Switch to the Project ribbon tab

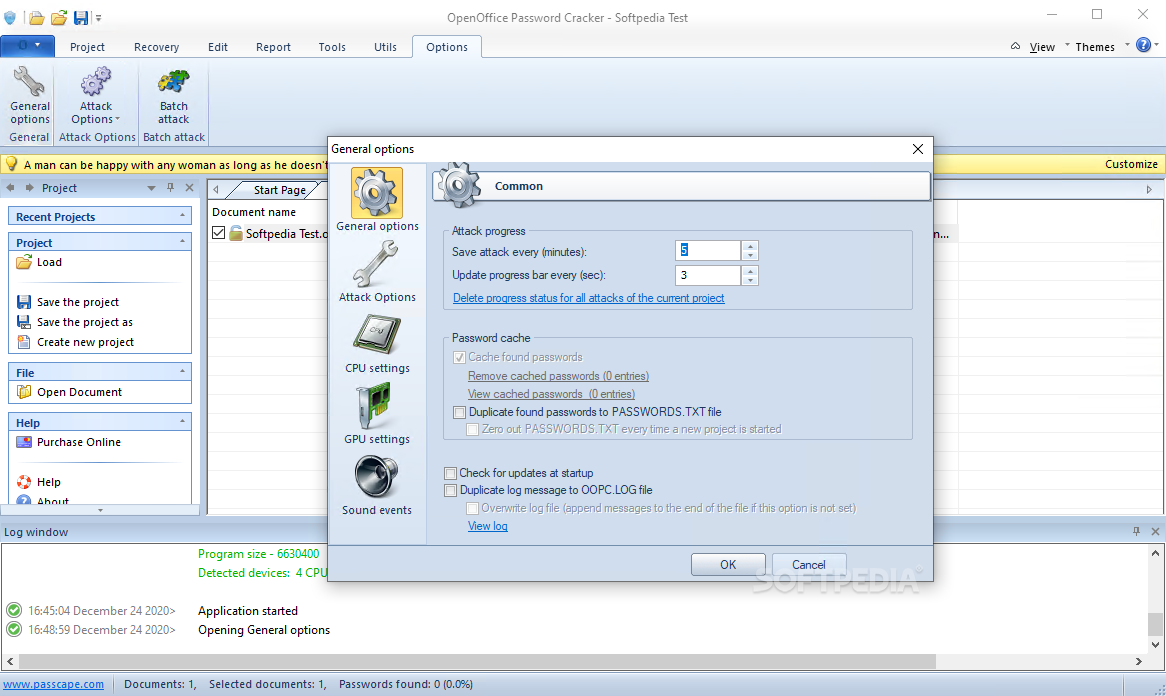87,47
